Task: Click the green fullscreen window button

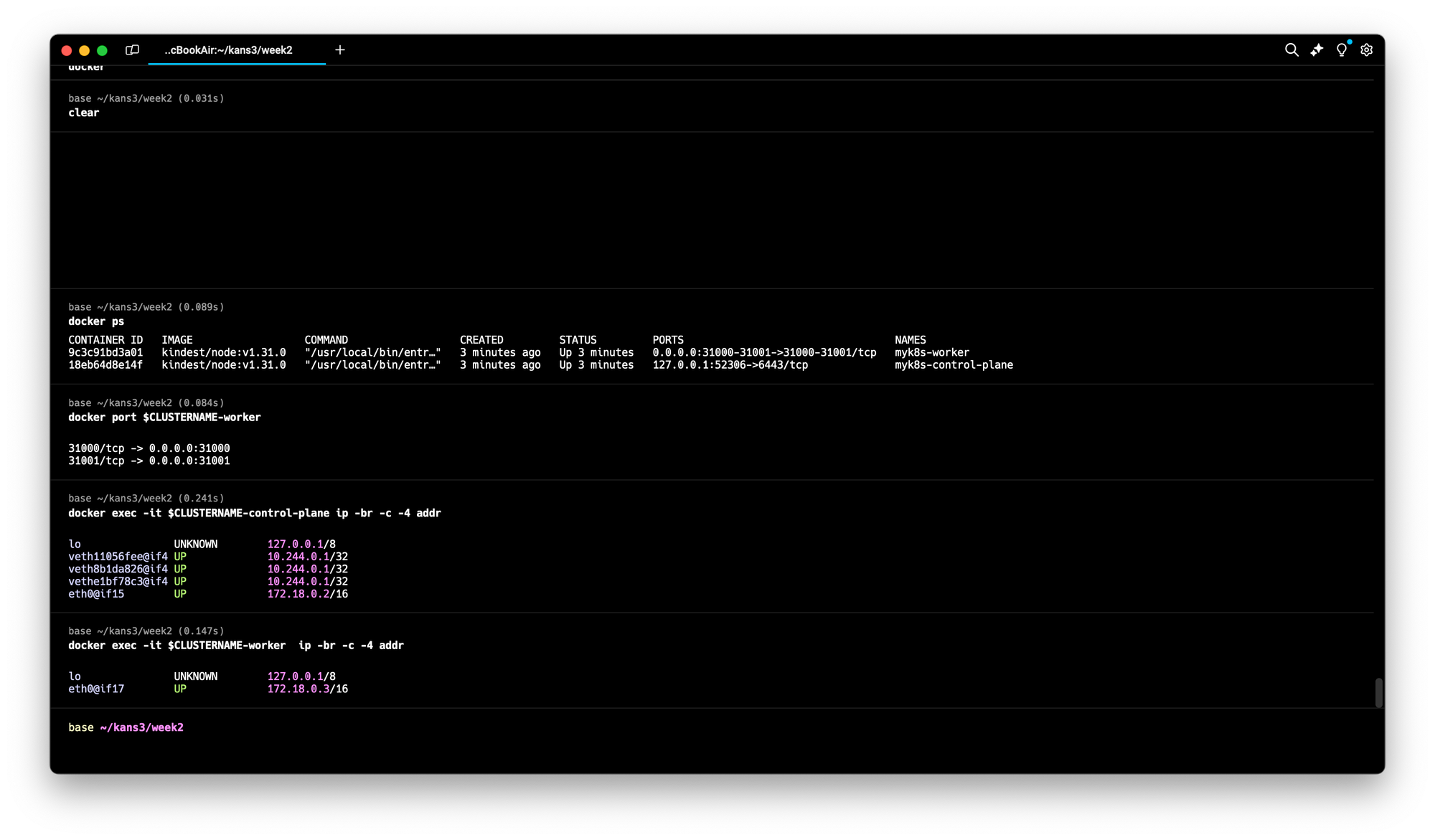Action: point(102,51)
